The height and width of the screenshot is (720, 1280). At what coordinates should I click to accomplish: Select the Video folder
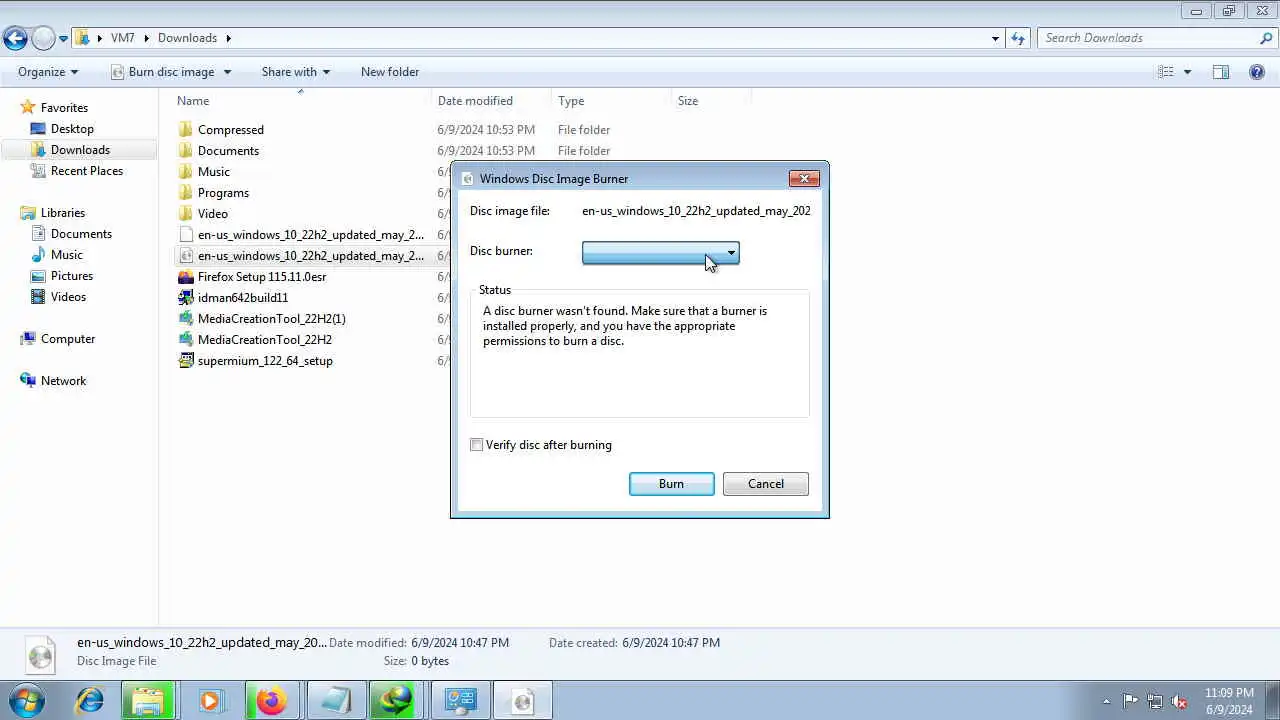213,214
